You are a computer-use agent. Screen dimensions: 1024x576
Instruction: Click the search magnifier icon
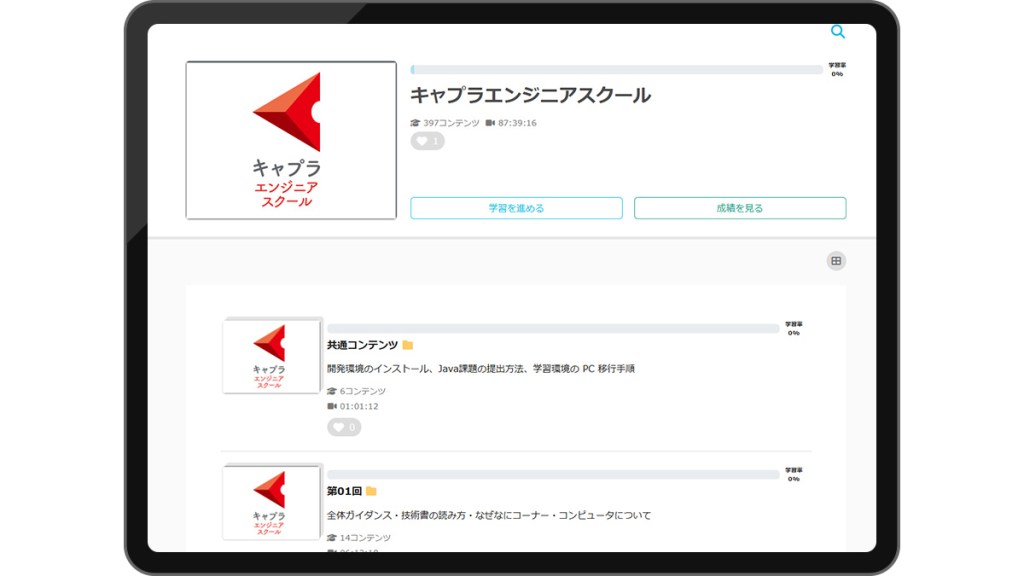(x=838, y=32)
